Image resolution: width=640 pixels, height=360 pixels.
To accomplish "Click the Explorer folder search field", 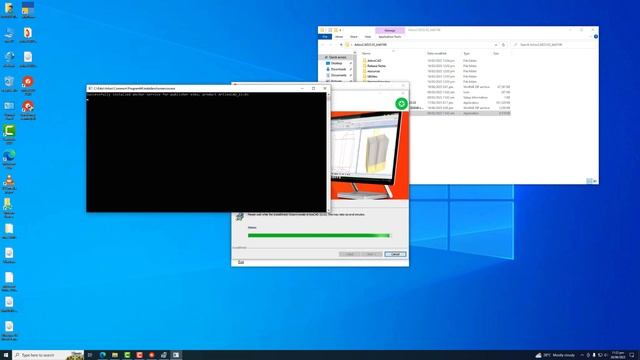I will coord(555,44).
